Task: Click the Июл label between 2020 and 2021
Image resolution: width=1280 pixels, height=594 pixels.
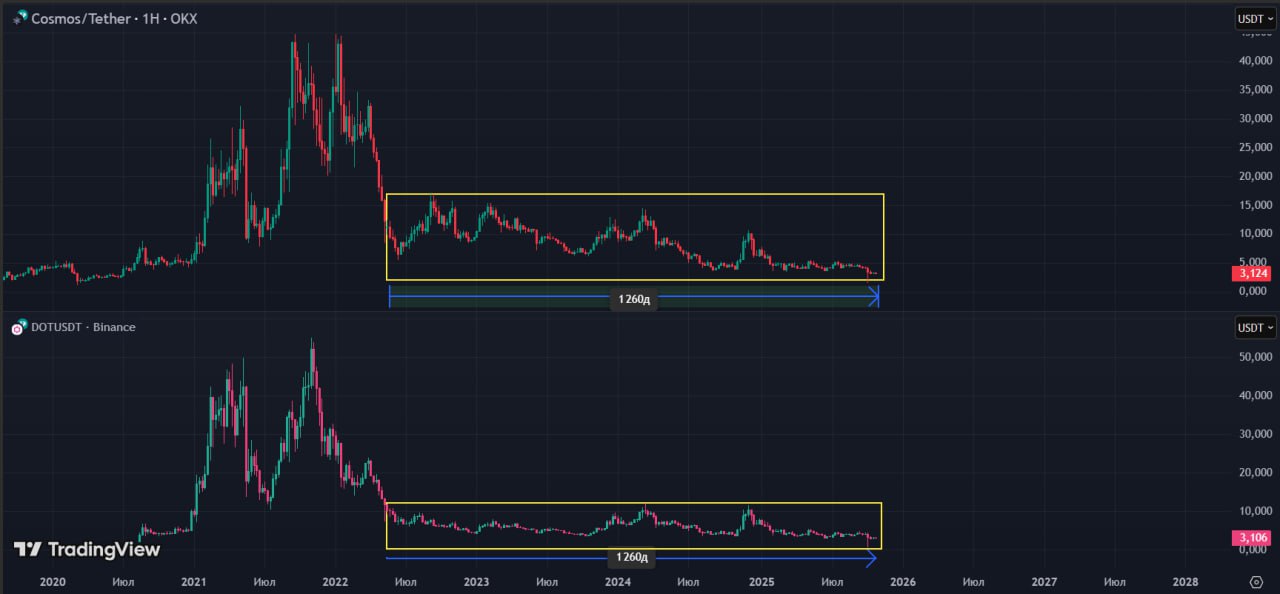Action: coord(124,582)
